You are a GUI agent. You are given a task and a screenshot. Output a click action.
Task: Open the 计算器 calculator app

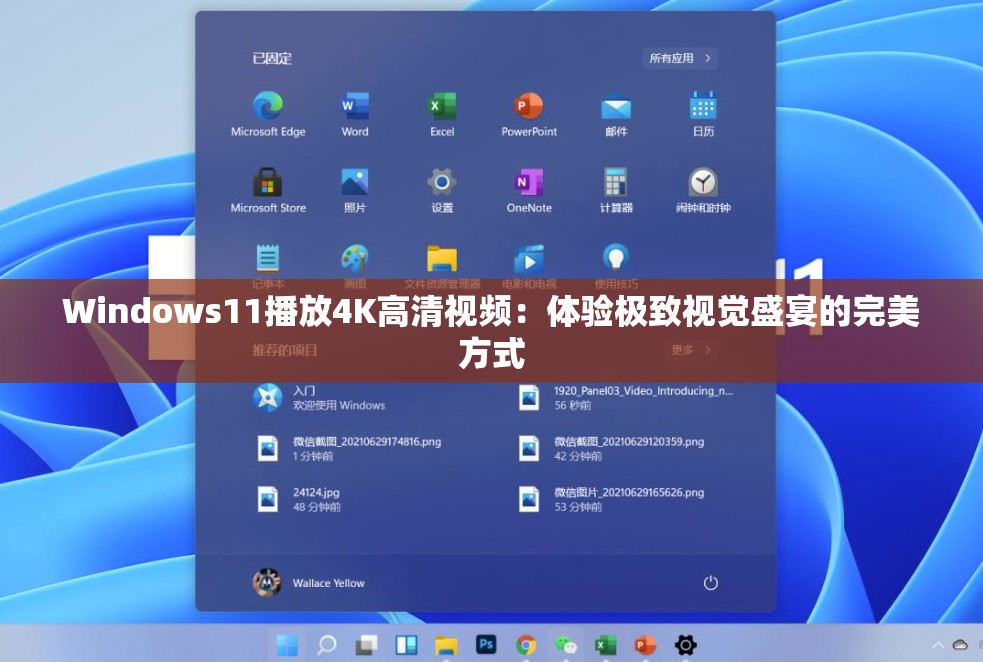pyautogui.click(x=616, y=191)
